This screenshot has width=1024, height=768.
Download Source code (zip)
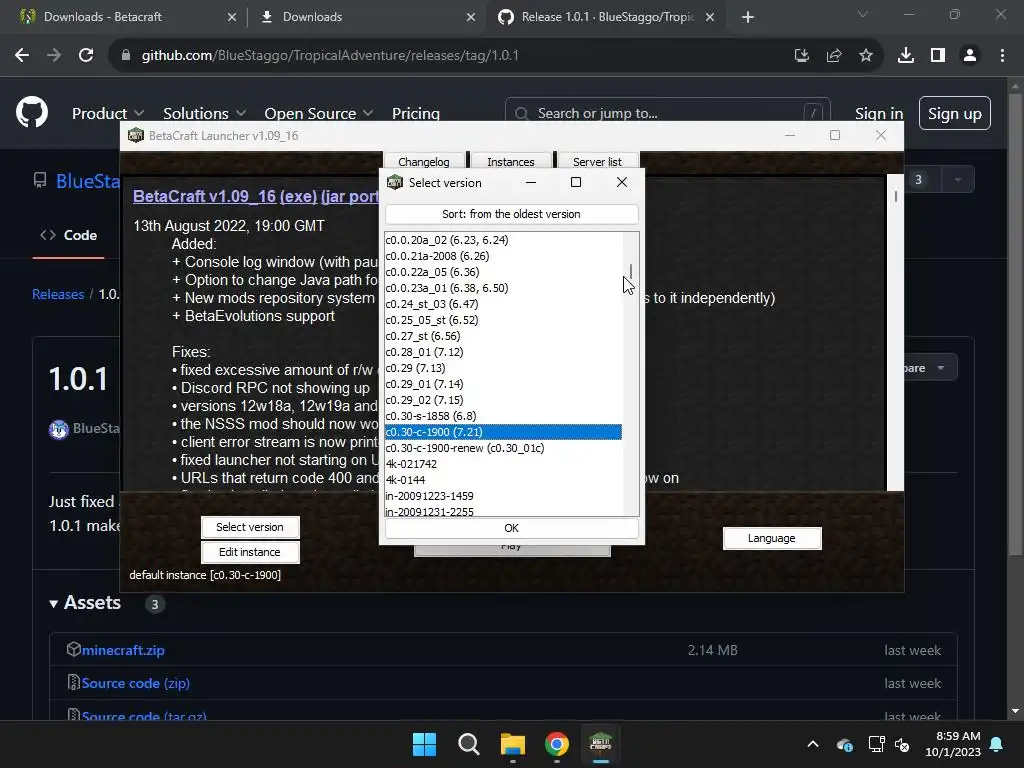pyautogui.click(x=136, y=683)
